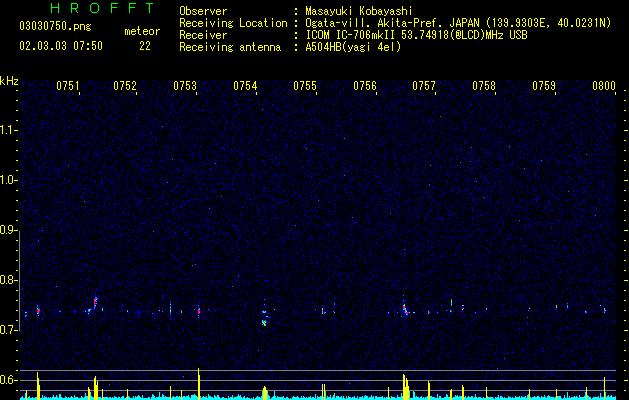Viewport: 629px width, 400px height.
Task: Click the 0752 time marker
Action: (x=125, y=86)
